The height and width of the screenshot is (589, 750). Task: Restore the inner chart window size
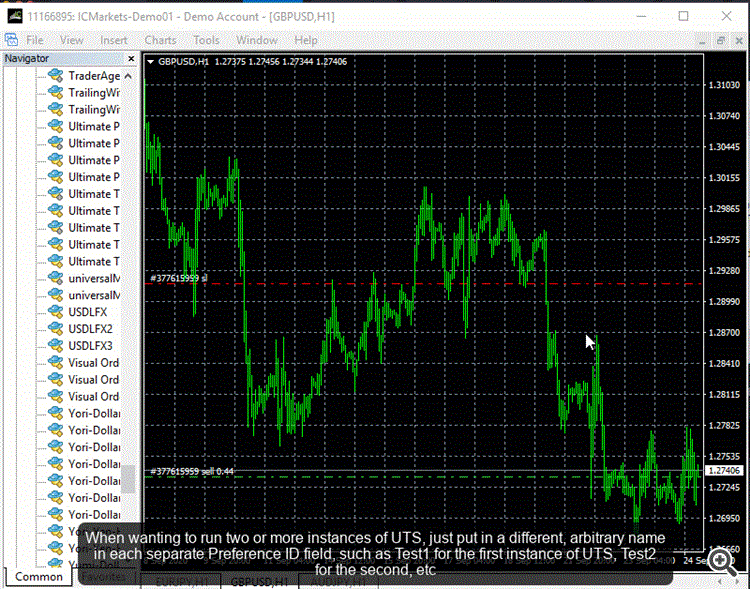[x=721, y=41]
